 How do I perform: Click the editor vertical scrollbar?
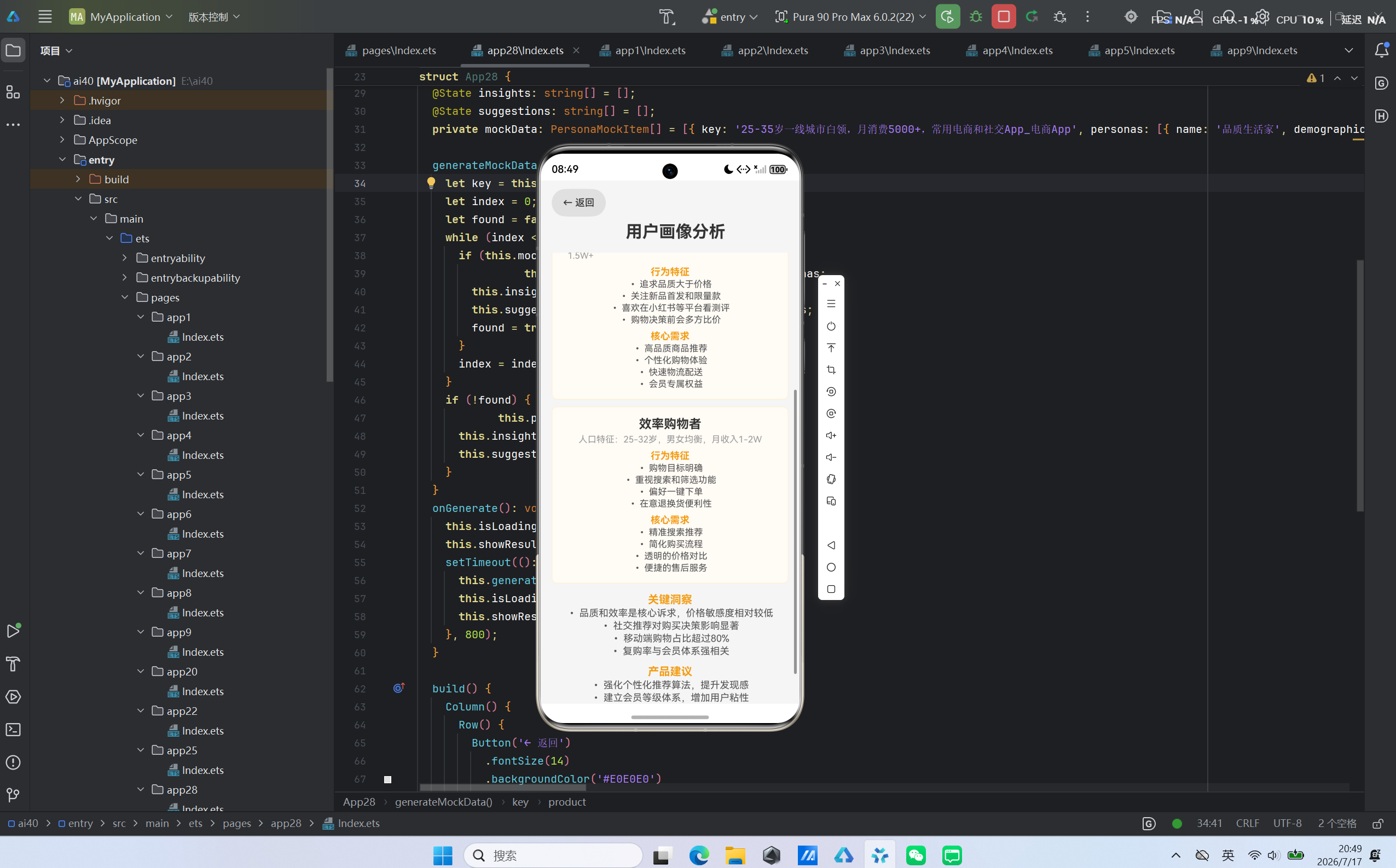[1360, 386]
